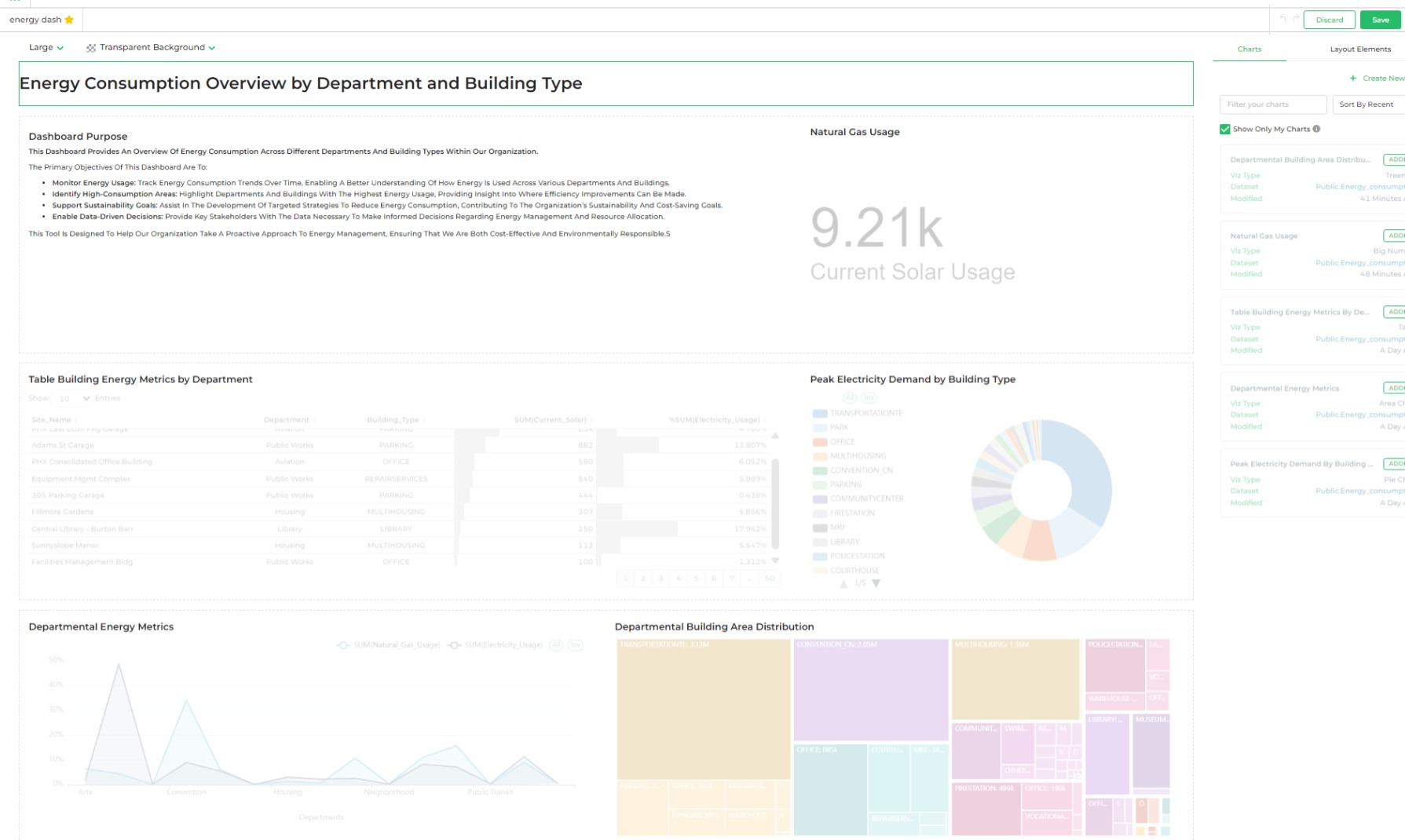Toggle PARK legend entry in pie chart
The image size is (1405, 840).
click(830, 427)
